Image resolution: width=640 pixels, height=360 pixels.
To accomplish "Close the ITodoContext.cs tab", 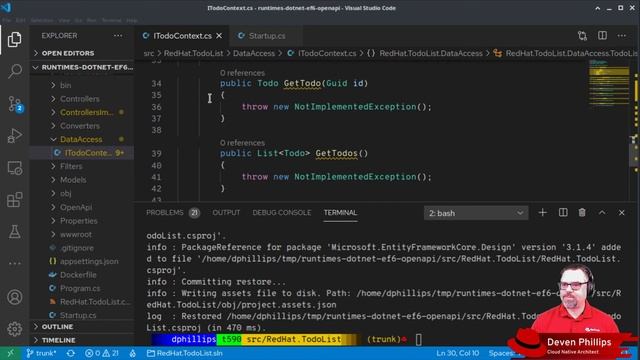I will click(219, 36).
